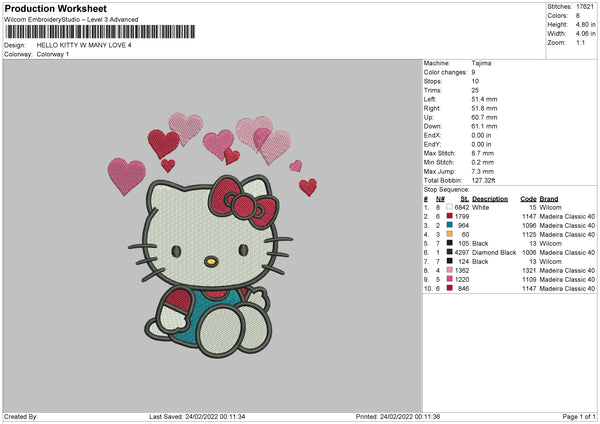Click code 1125 in stop row 4
600x424 pixels.
tap(529, 235)
